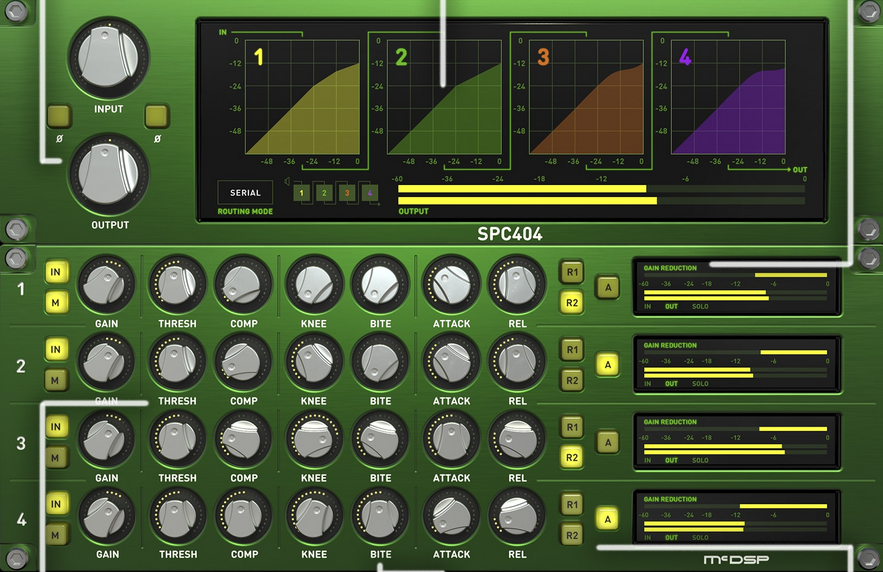The image size is (883, 572).
Task: Click the band 4 THRESH knob
Action: click(x=177, y=516)
